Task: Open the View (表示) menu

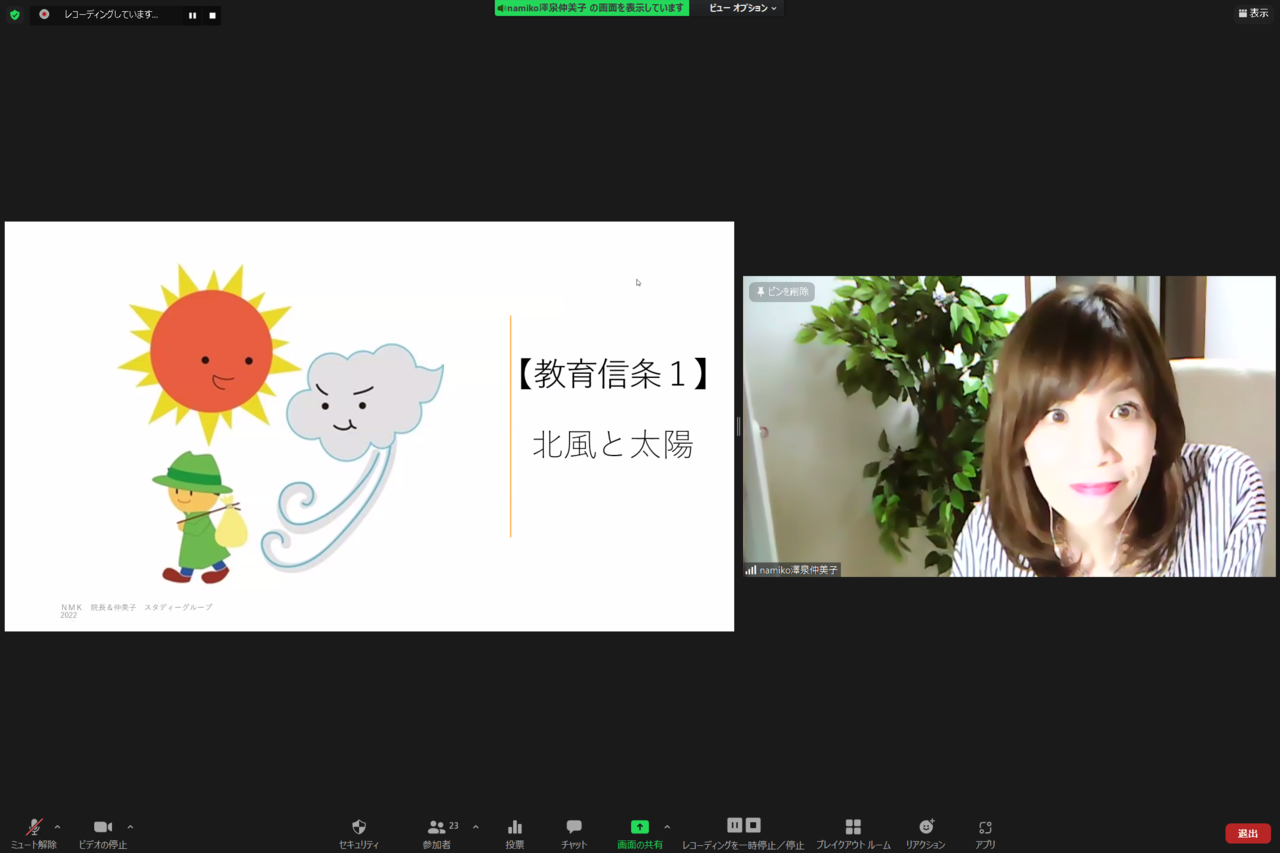Action: coord(1253,13)
